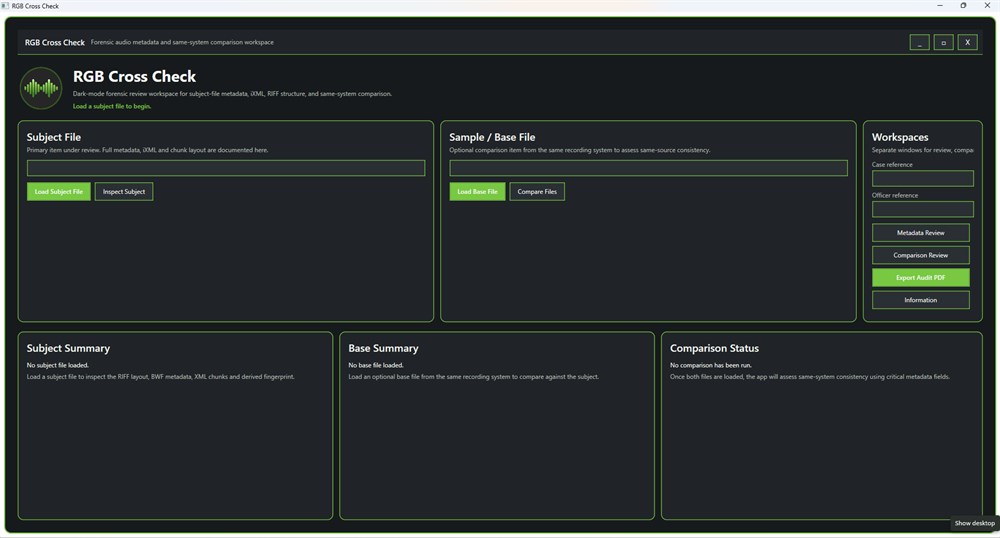Click the green waveform app logo
1000x538 pixels.
click(41, 89)
